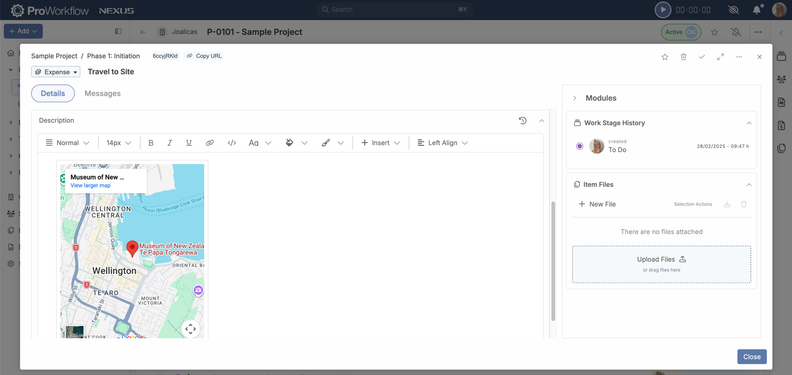Open the notifications bell
Image resolution: width=792 pixels, height=375 pixels.
click(757, 10)
